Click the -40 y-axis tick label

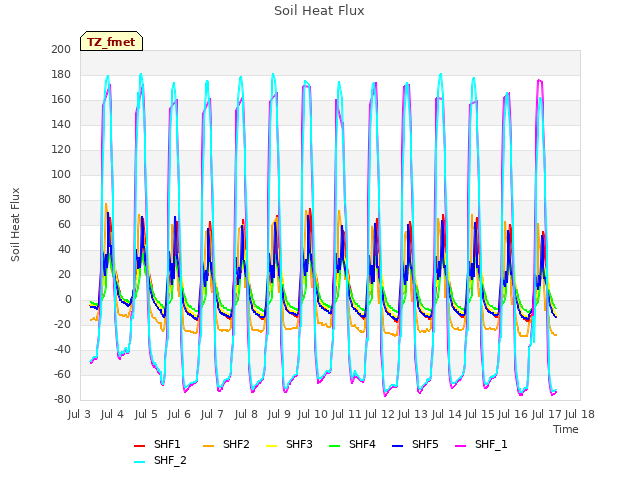[62, 349]
